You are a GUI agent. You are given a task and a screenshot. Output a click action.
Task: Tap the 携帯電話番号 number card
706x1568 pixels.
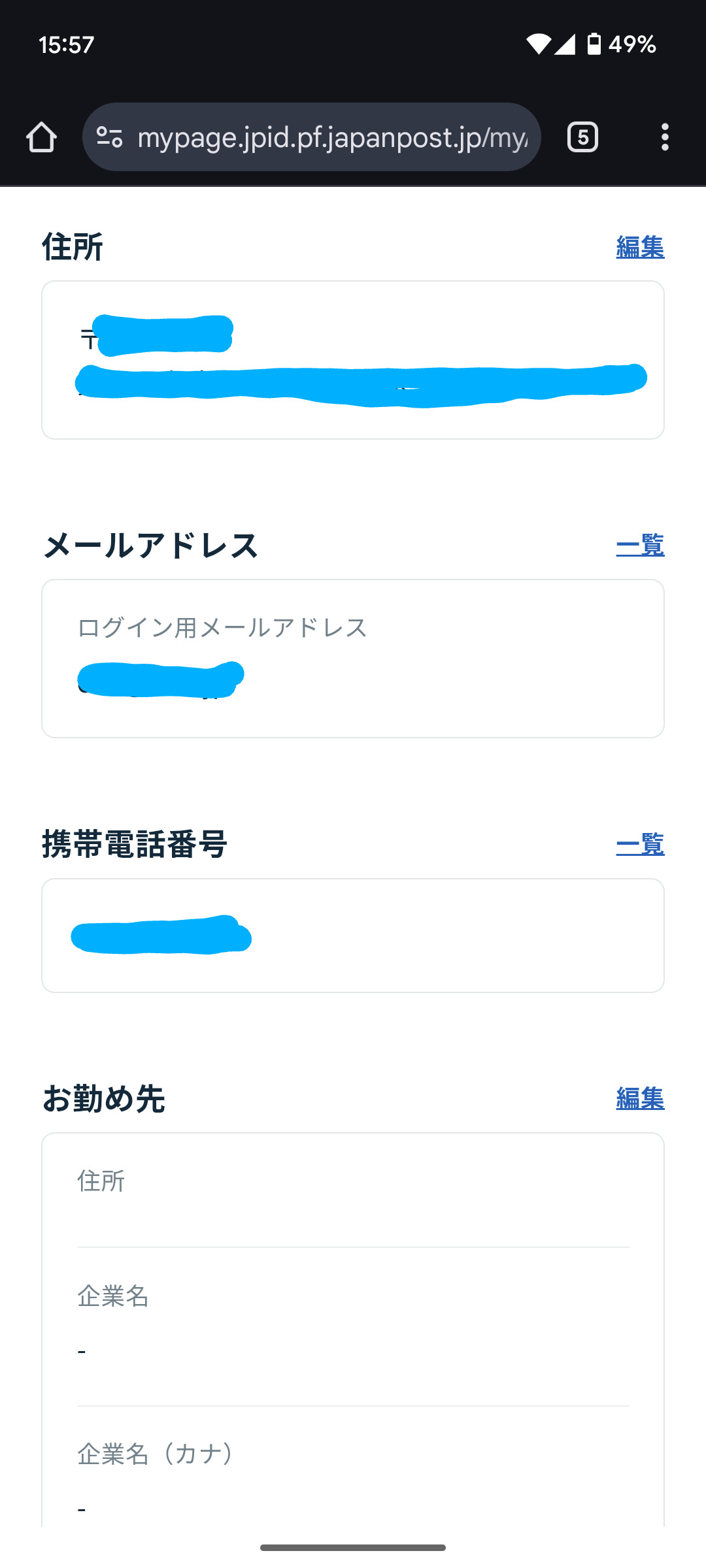[353, 936]
